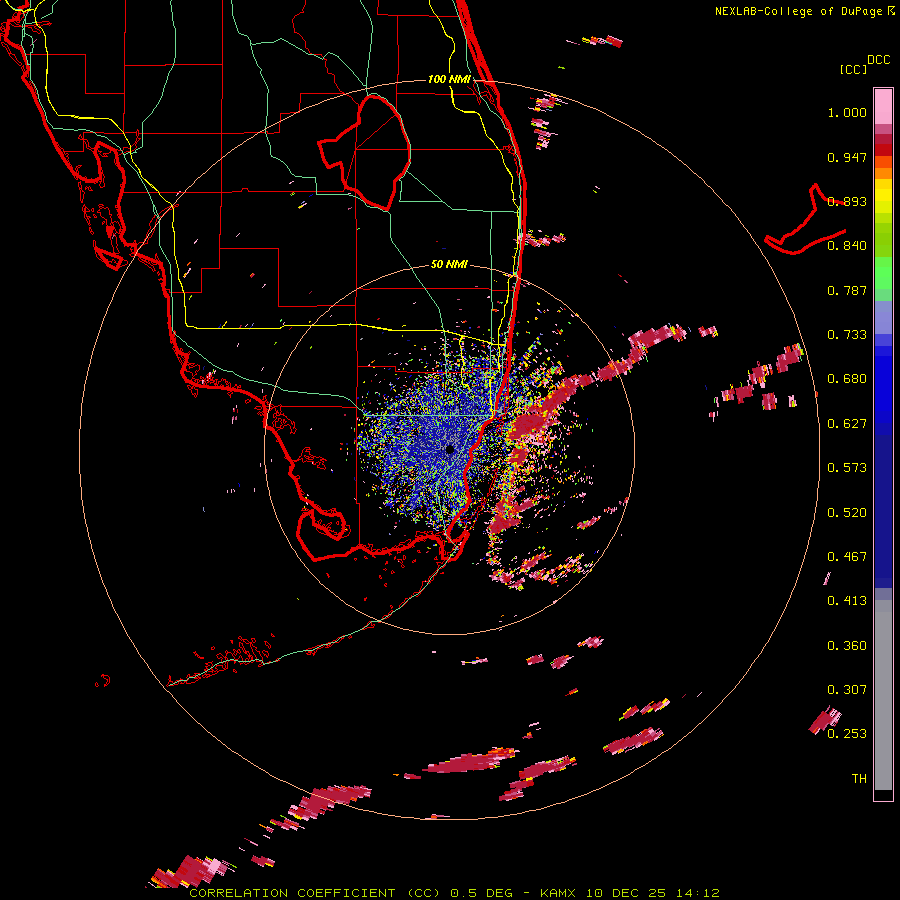This screenshot has height=900, width=900.
Task: Click the TH threshold label
Action: pyautogui.click(x=859, y=779)
